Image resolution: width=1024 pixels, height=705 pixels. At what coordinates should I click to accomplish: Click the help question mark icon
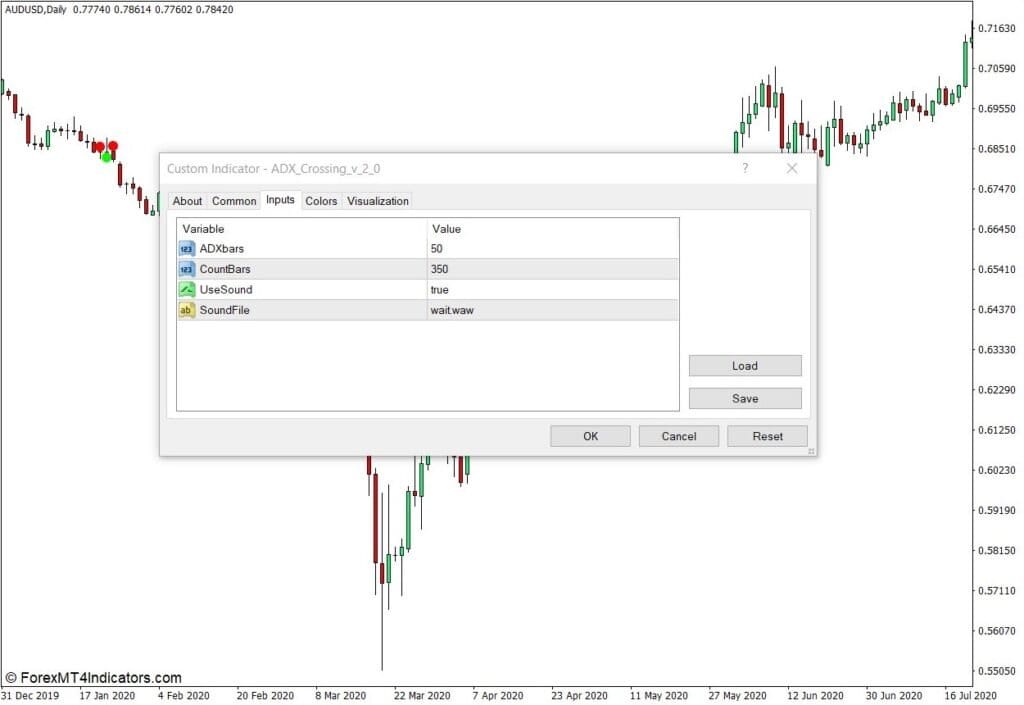(x=744, y=169)
